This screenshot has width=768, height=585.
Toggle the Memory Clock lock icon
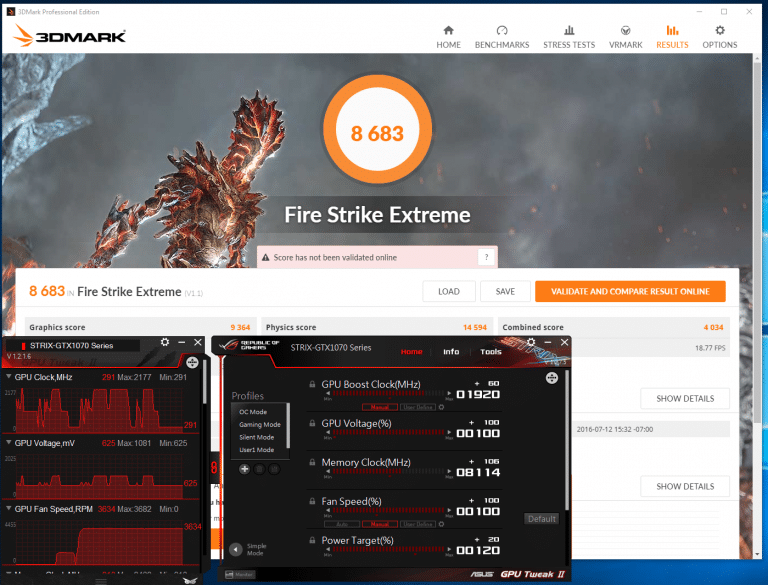pyautogui.click(x=312, y=462)
